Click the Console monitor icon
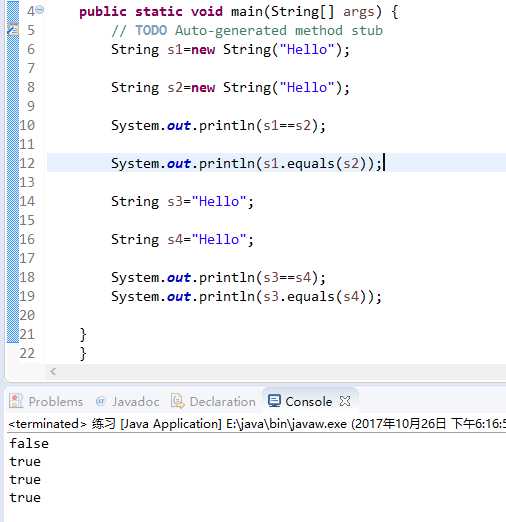Image resolution: width=506 pixels, height=522 pixels. (274, 401)
